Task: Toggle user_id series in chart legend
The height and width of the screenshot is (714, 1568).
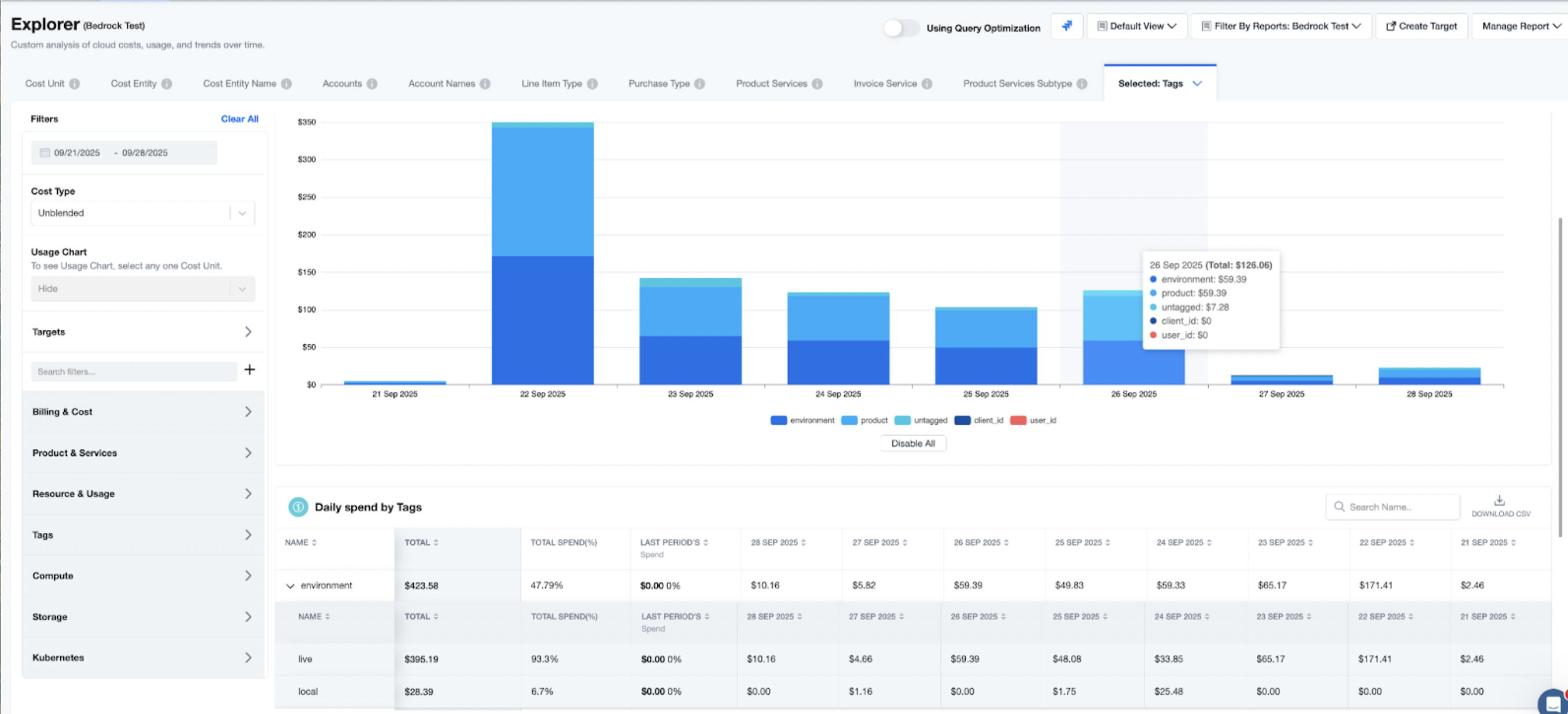Action: (x=1033, y=421)
